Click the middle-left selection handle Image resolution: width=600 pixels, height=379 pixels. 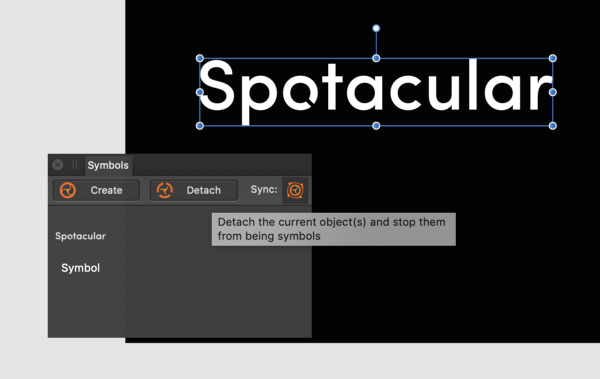point(200,92)
